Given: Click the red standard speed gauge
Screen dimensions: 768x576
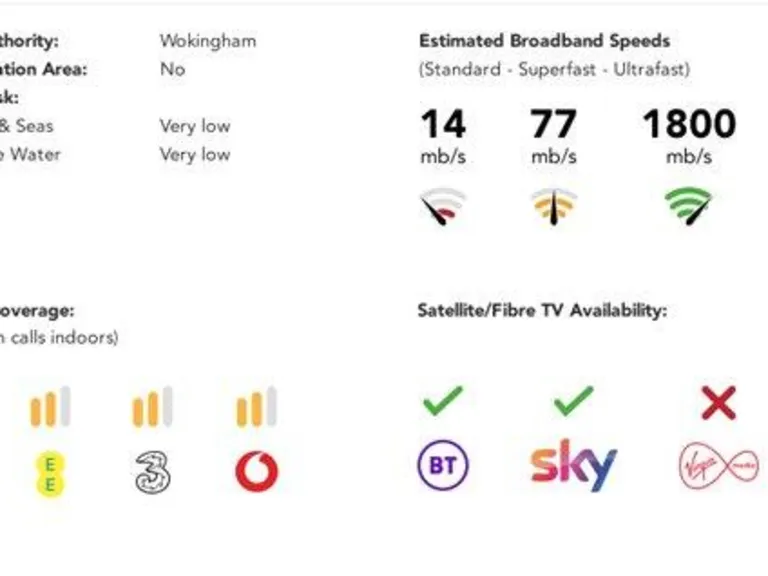Looking at the screenshot, I should coord(443,207).
